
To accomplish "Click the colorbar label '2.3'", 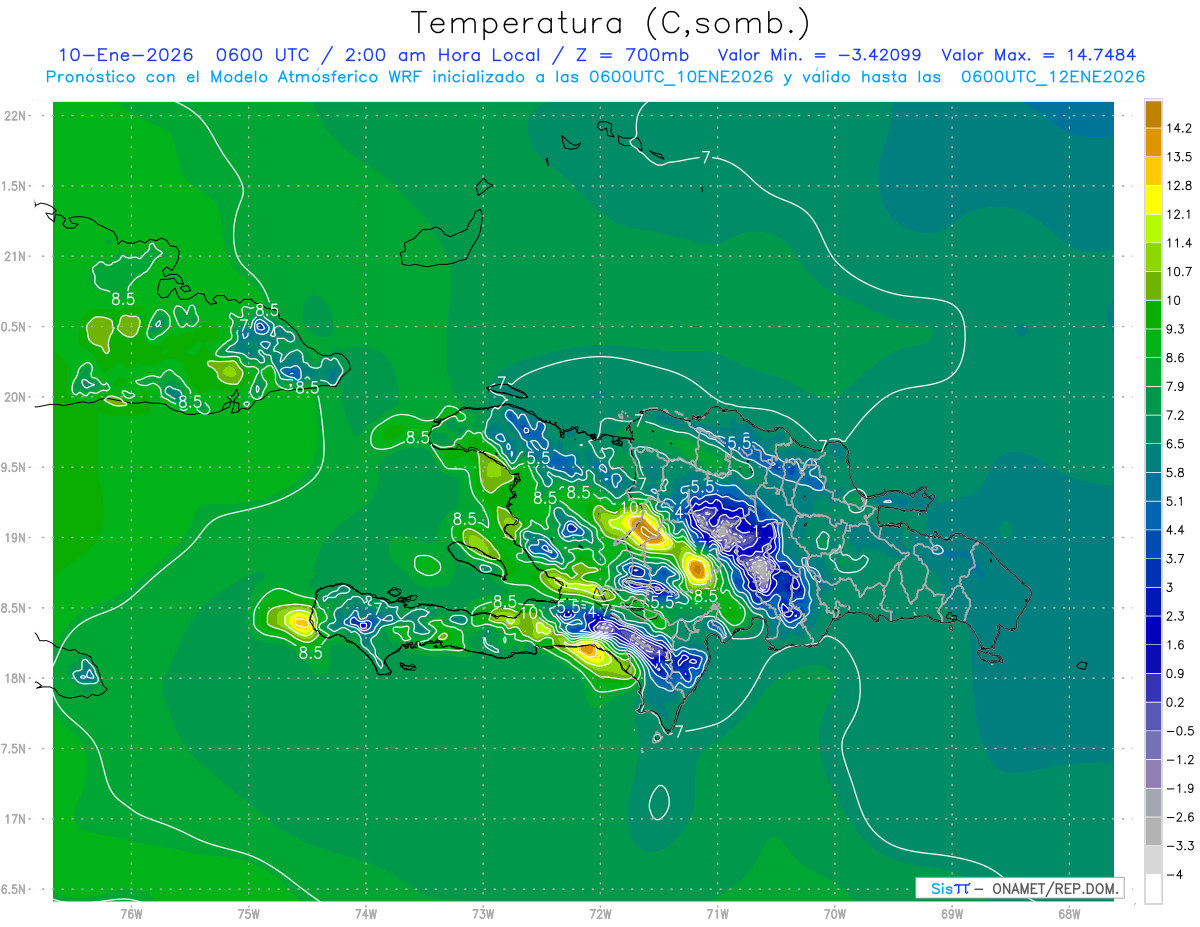I will coord(1176,616).
